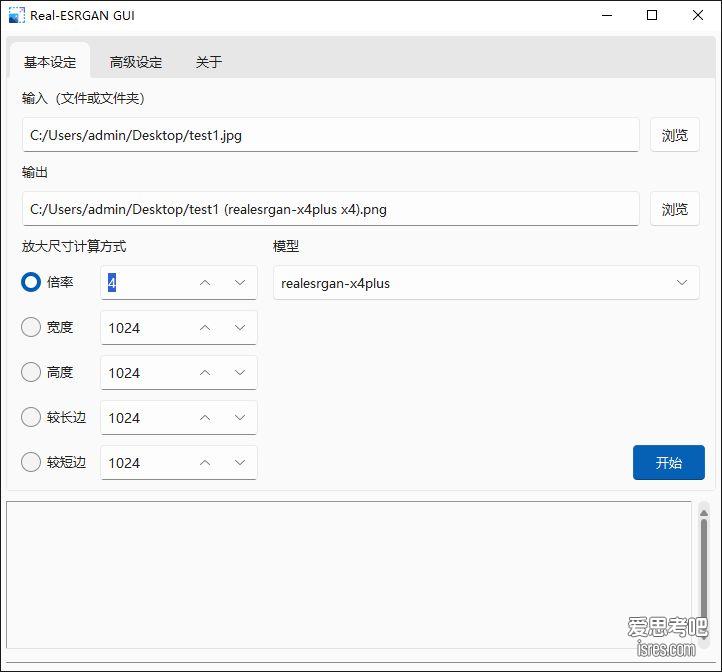Increase the 较长边 value with up arrow
This screenshot has height=672, width=722.
tap(205, 418)
